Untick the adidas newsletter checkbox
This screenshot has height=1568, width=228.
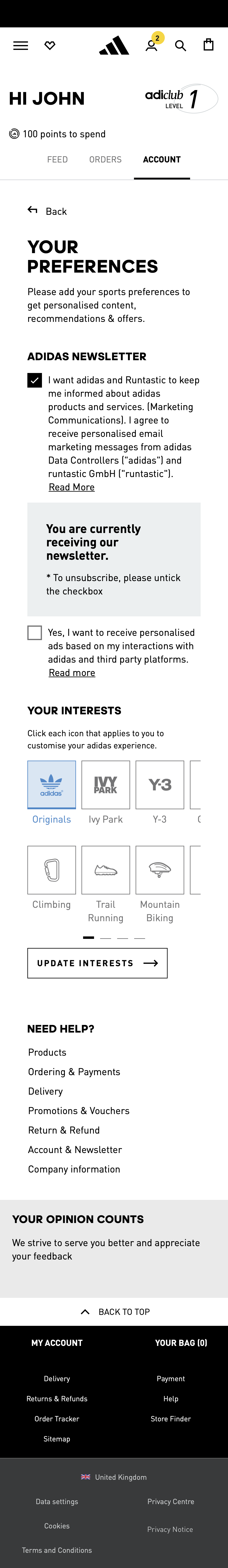[35, 380]
